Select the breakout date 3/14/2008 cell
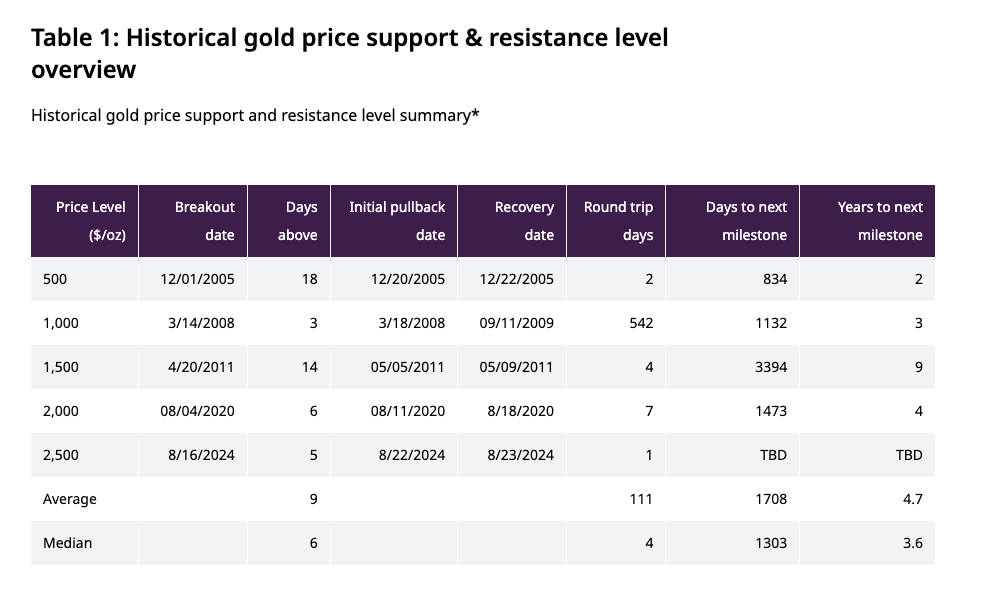 pyautogui.click(x=204, y=323)
